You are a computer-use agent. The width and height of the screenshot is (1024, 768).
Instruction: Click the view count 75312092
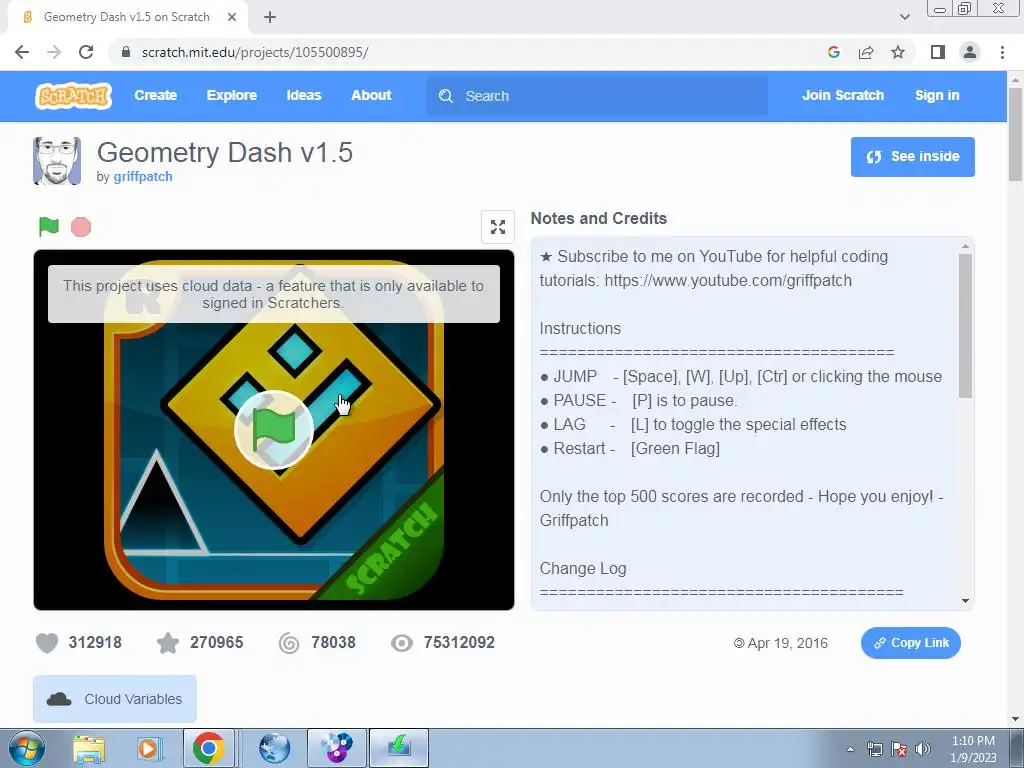[x=459, y=643]
